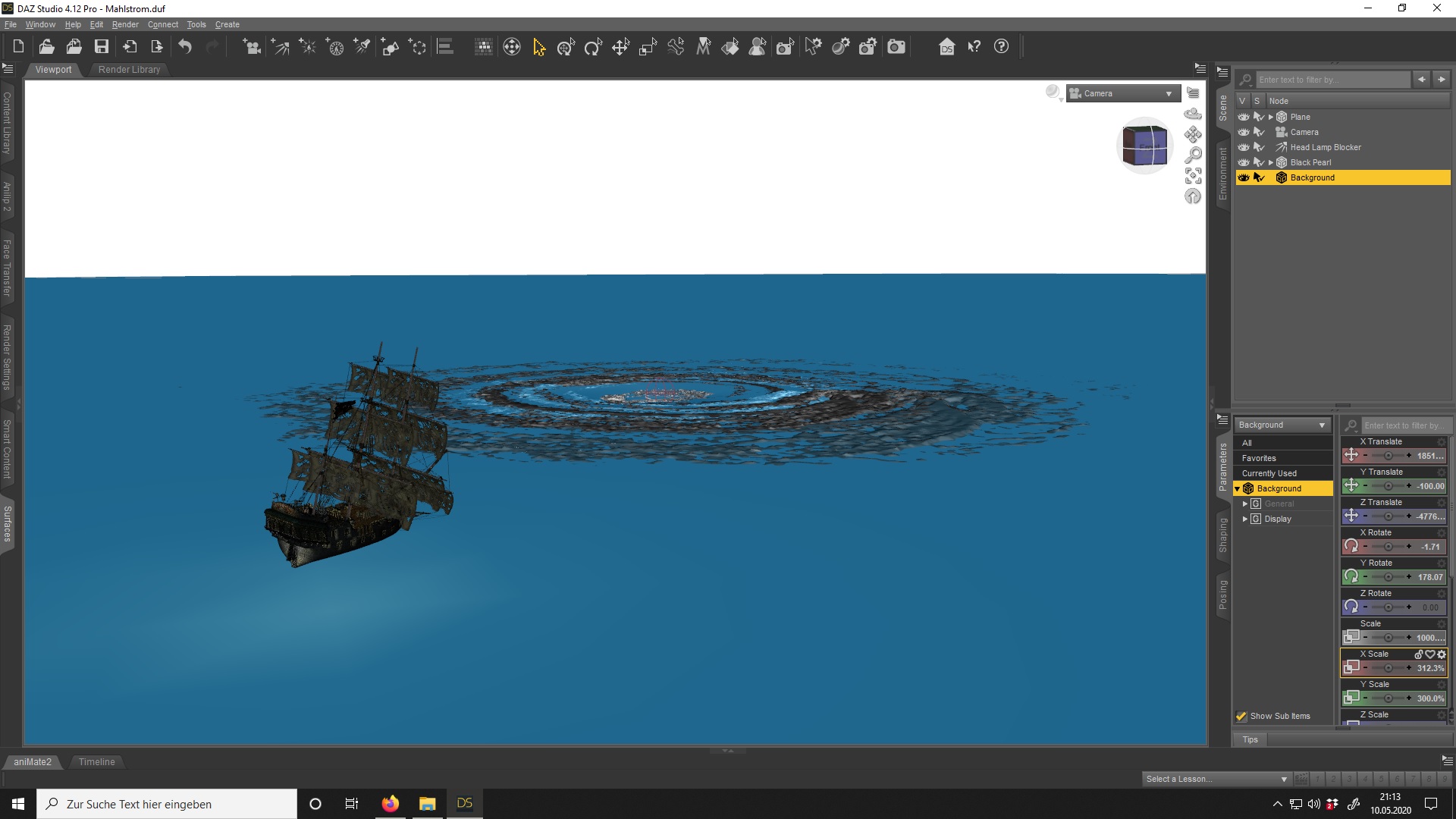Hide the Plane node with eye icon
This screenshot has width=1456, height=819.
coord(1244,117)
